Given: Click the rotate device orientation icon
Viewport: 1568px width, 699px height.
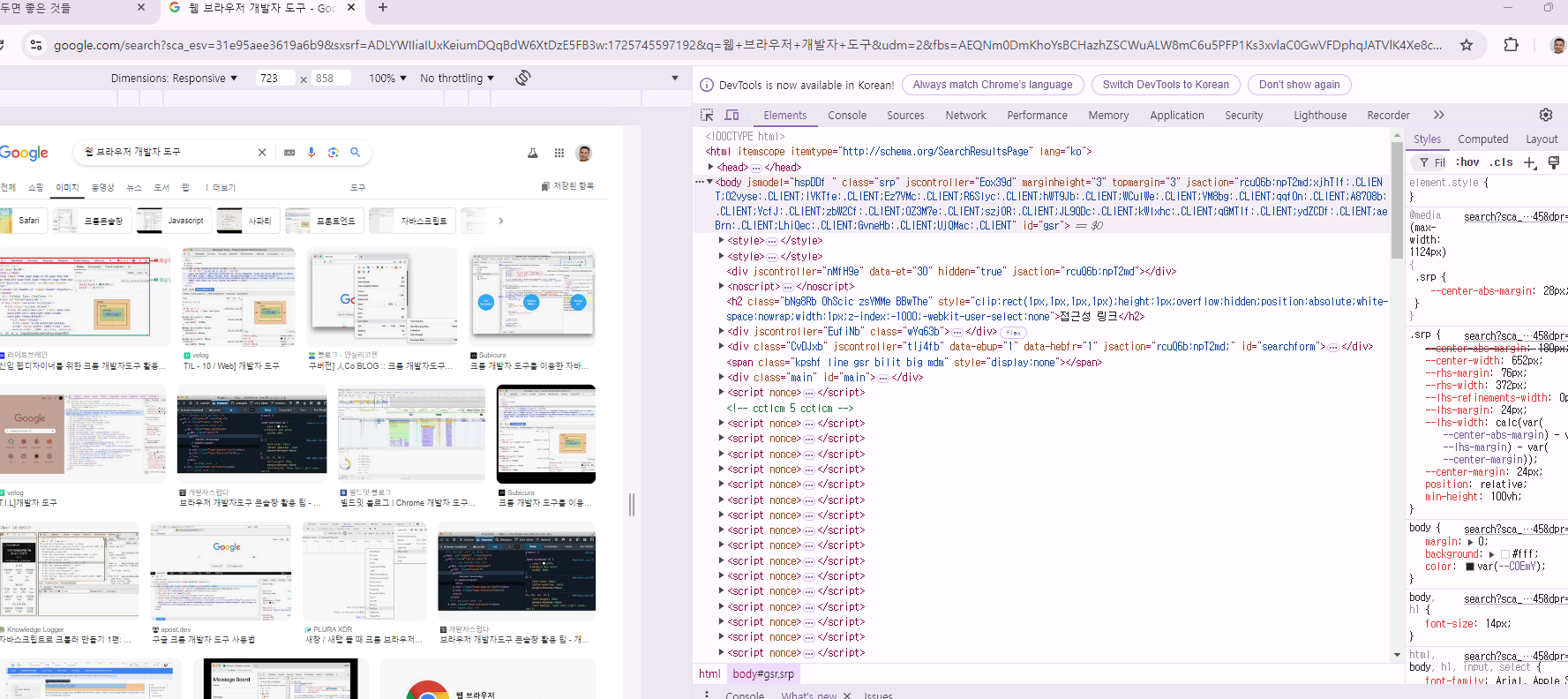Looking at the screenshot, I should (523, 78).
